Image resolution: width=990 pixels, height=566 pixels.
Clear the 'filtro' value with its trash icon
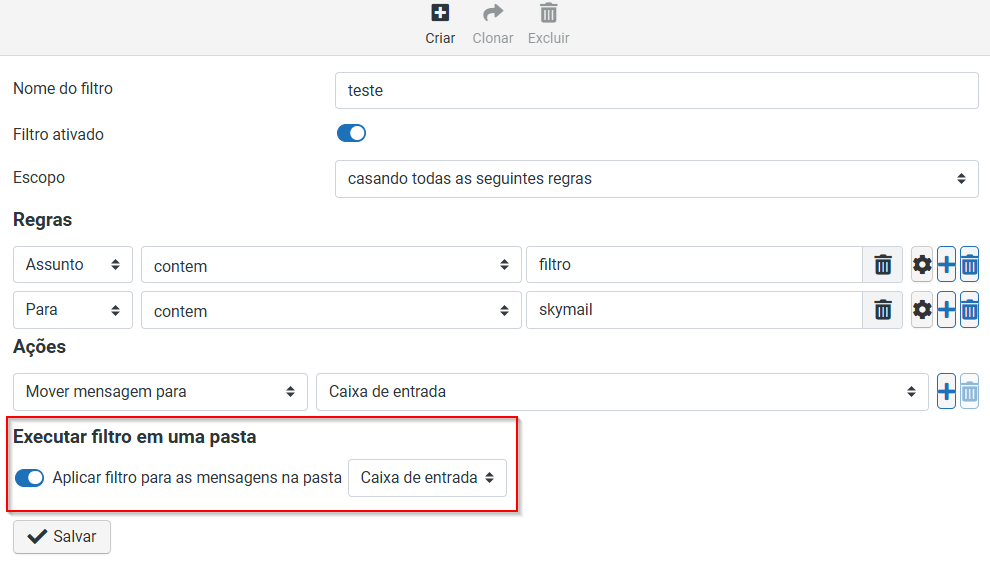pos(883,265)
